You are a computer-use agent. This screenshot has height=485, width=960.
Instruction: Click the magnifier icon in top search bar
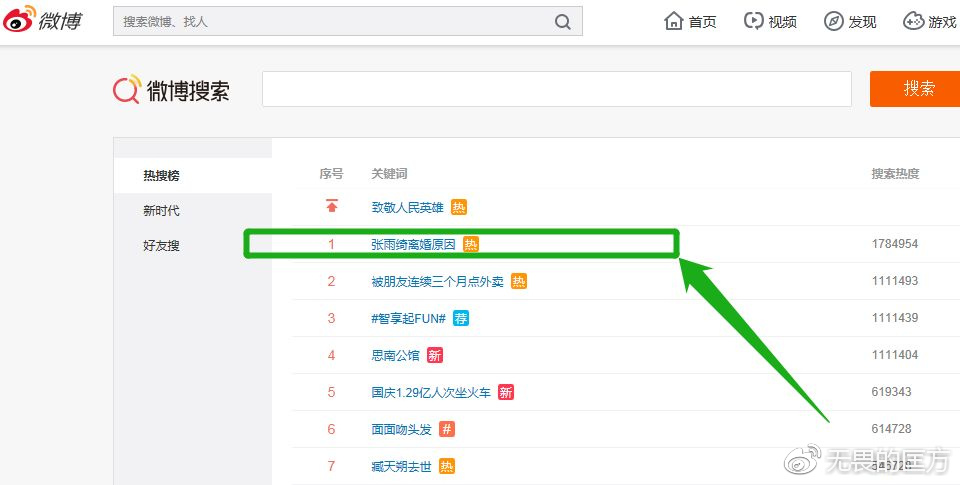point(563,22)
